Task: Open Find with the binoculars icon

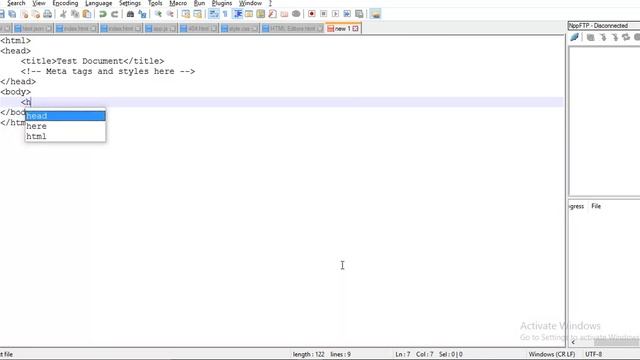Action: (130, 14)
